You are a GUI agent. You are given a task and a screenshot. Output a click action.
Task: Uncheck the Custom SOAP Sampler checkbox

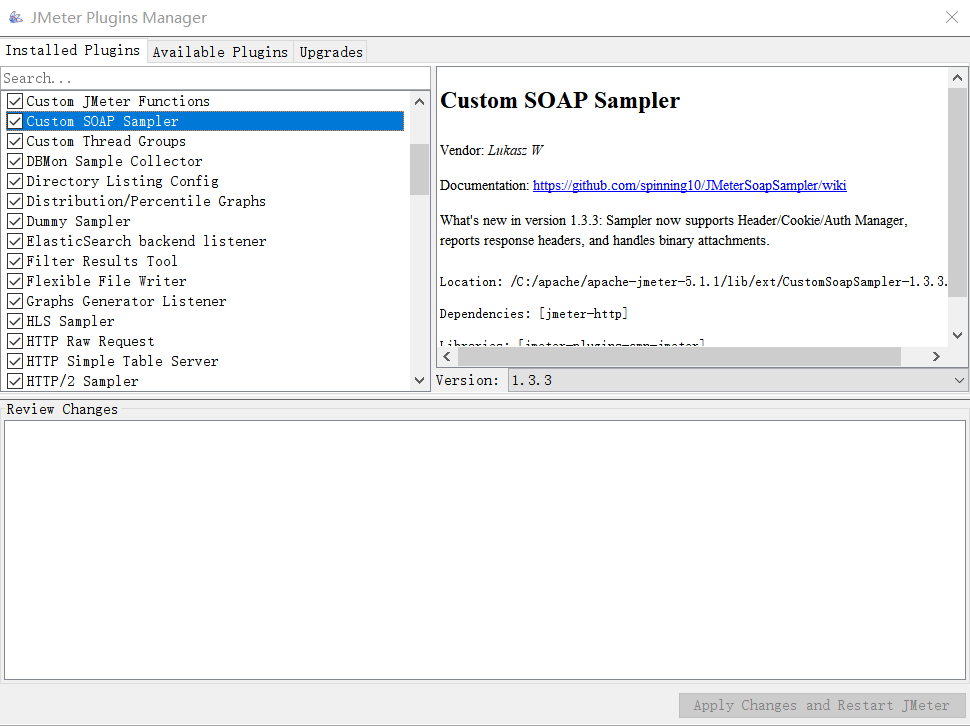15,121
